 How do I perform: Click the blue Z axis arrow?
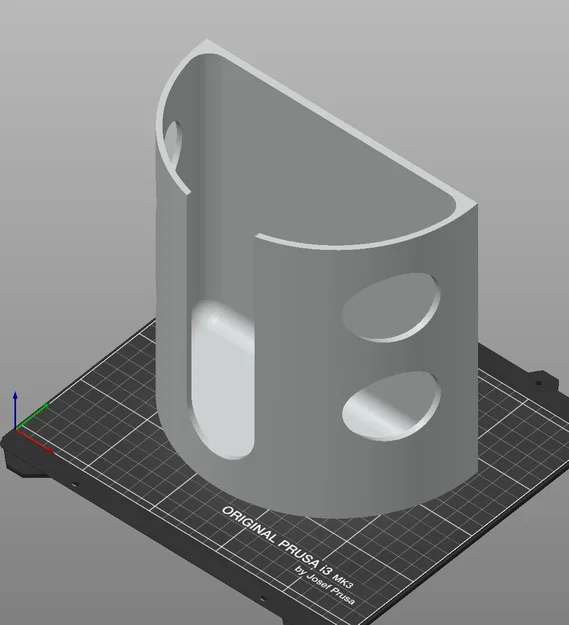click(x=15, y=410)
